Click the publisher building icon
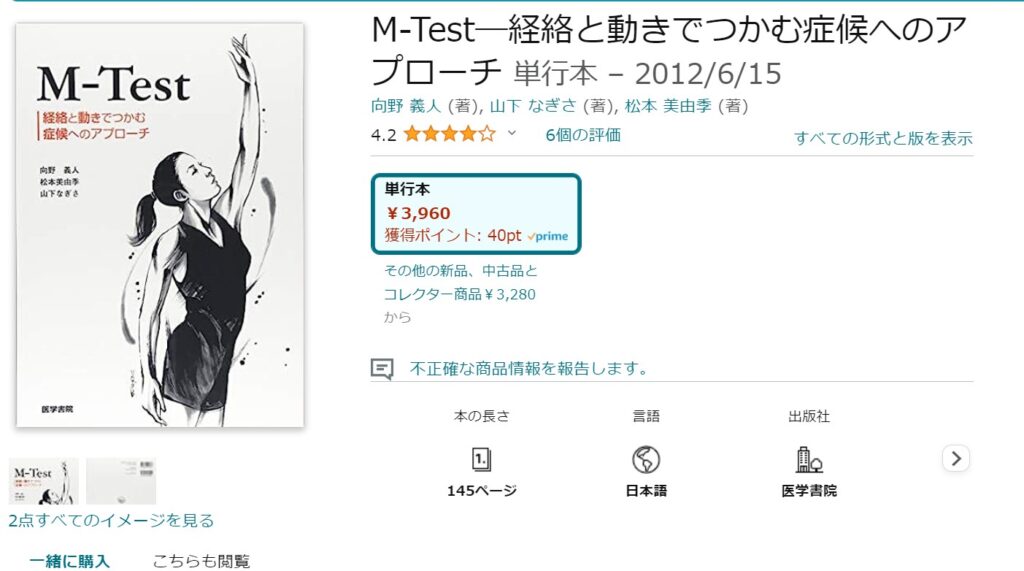Screen dimensions: 1024x571 point(808,459)
